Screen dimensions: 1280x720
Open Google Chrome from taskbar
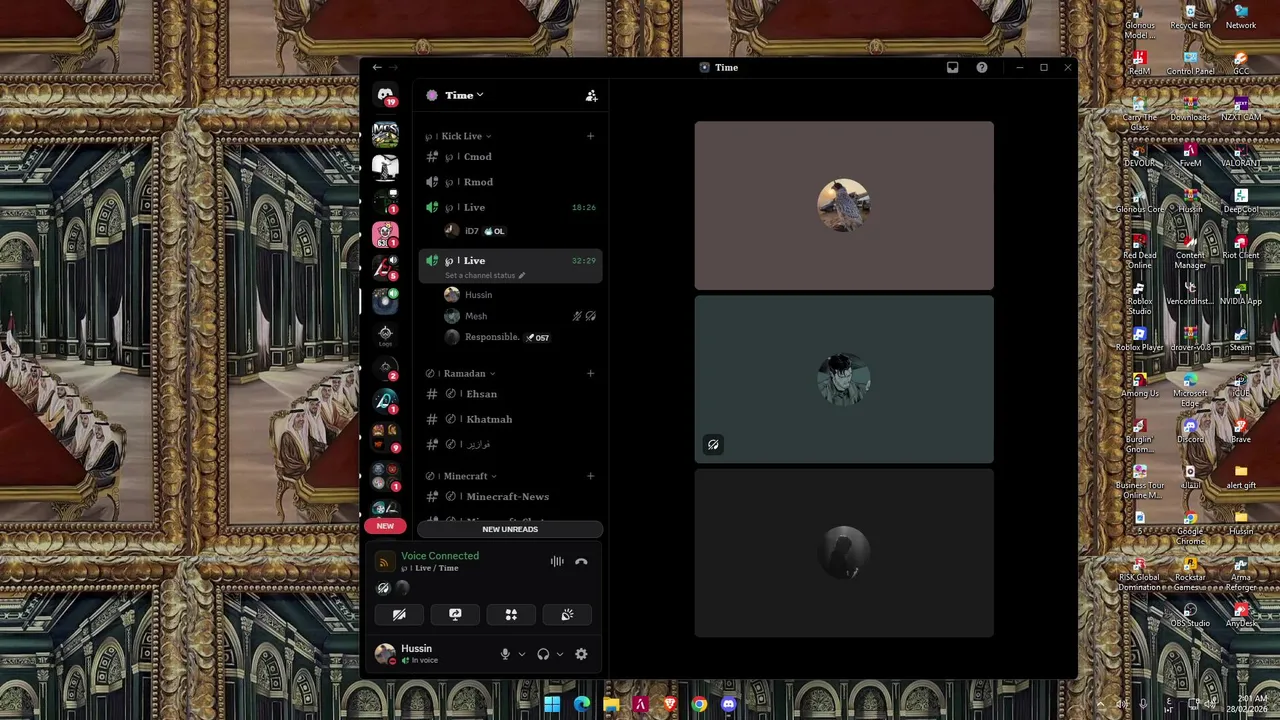[x=699, y=704]
